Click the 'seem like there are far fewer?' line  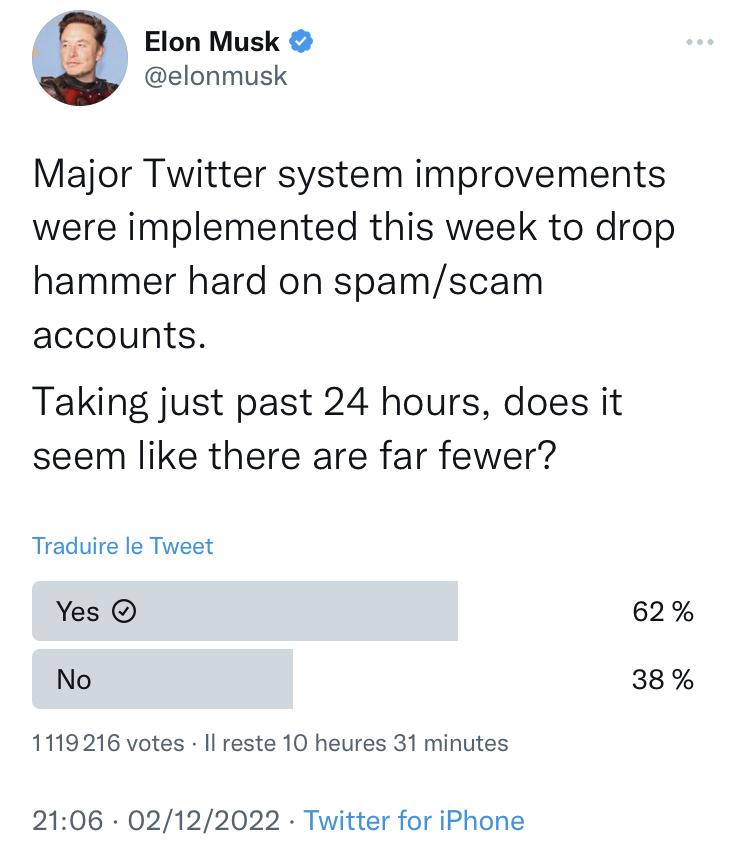[x=294, y=456]
